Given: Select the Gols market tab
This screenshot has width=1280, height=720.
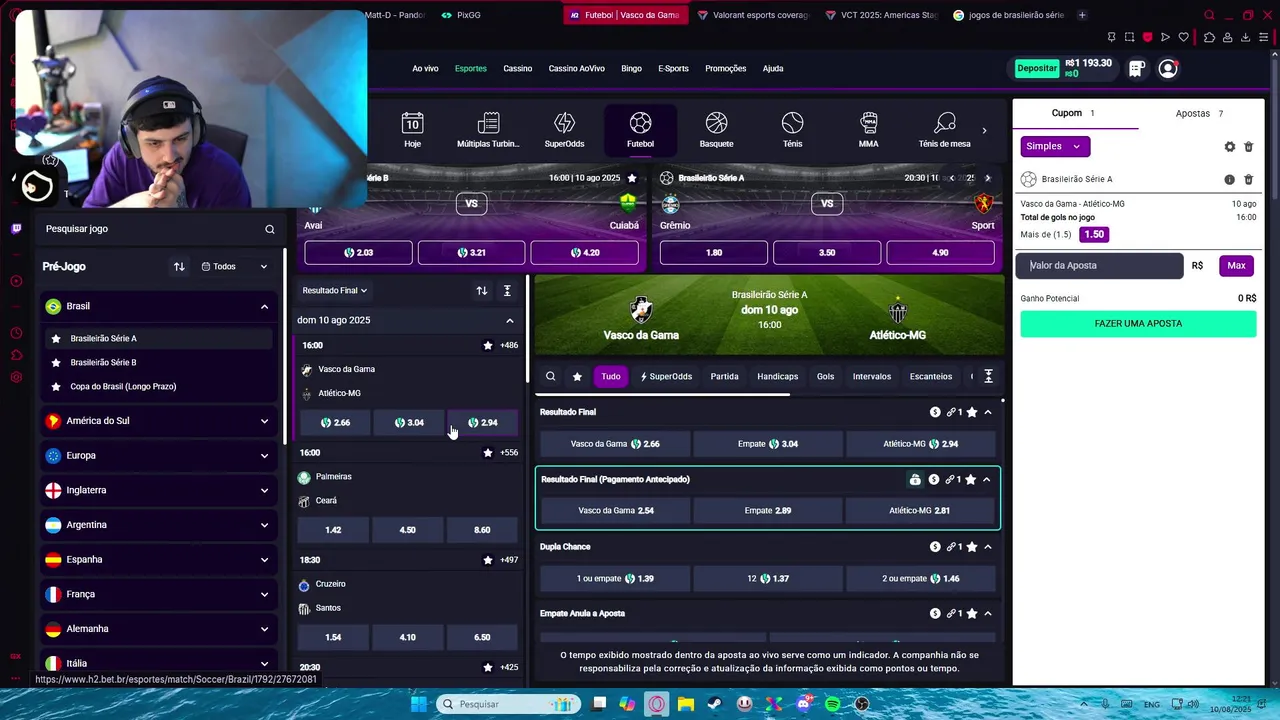Looking at the screenshot, I should [x=825, y=376].
